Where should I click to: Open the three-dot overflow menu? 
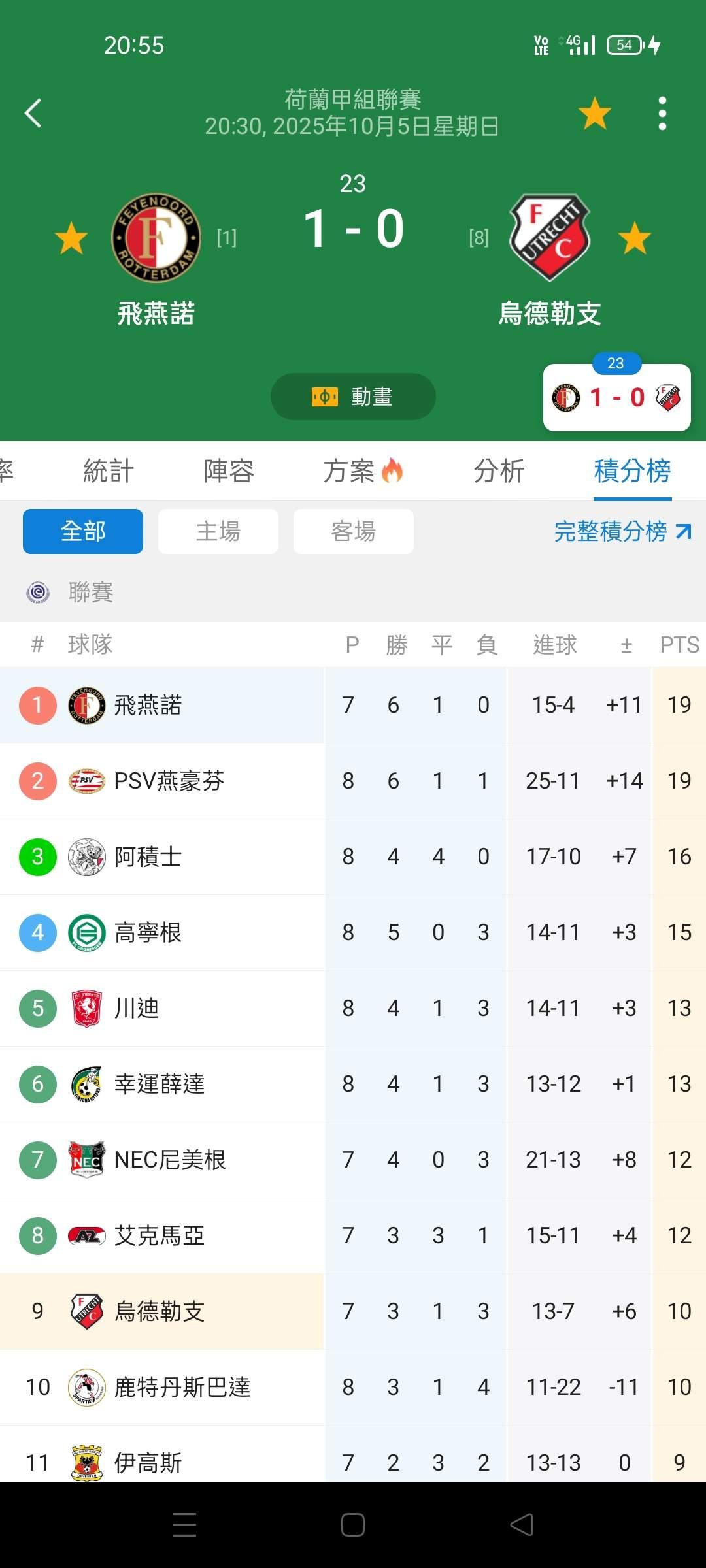point(662,113)
